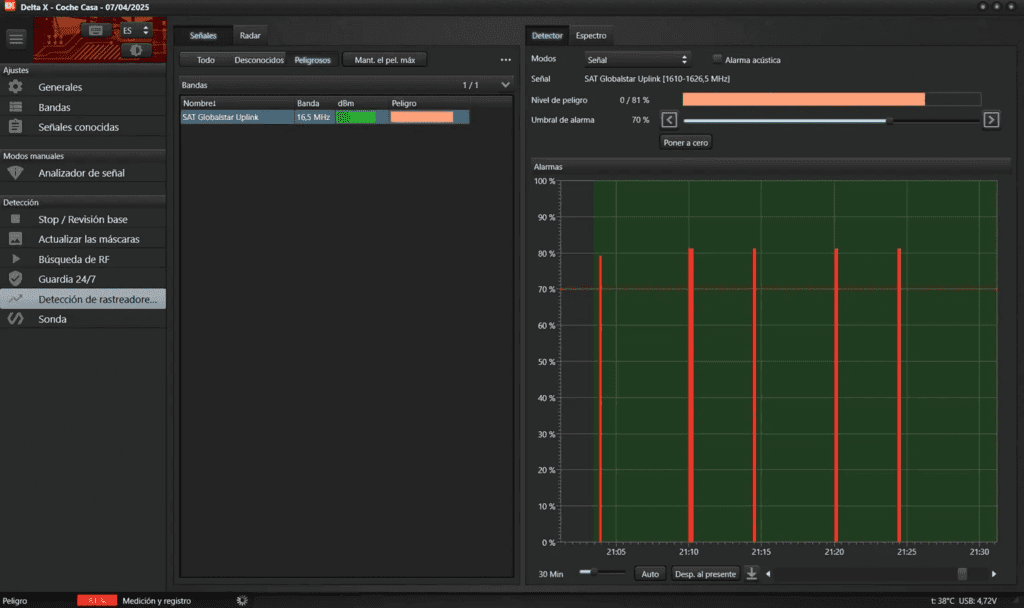
Task: Enable the Alarma acústica checkbox
Action: (717, 59)
